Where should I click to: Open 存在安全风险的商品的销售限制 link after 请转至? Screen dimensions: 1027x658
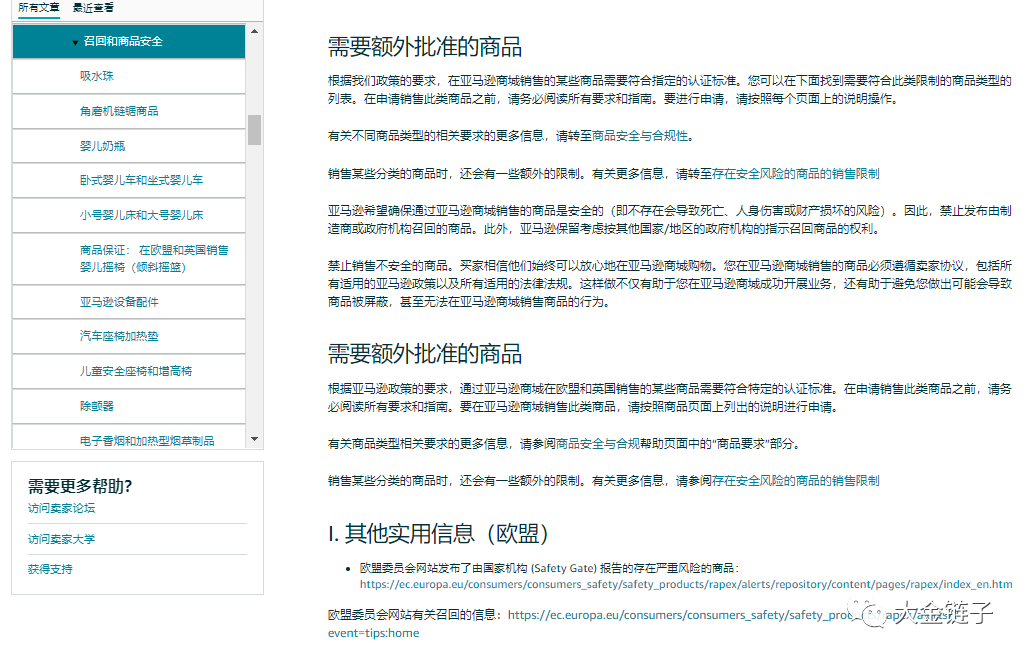coord(795,174)
